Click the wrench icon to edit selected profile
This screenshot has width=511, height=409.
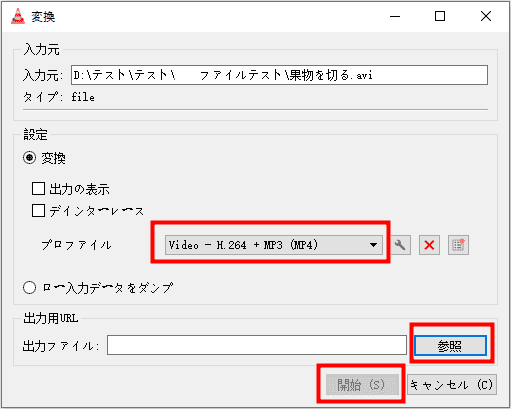(x=400, y=245)
